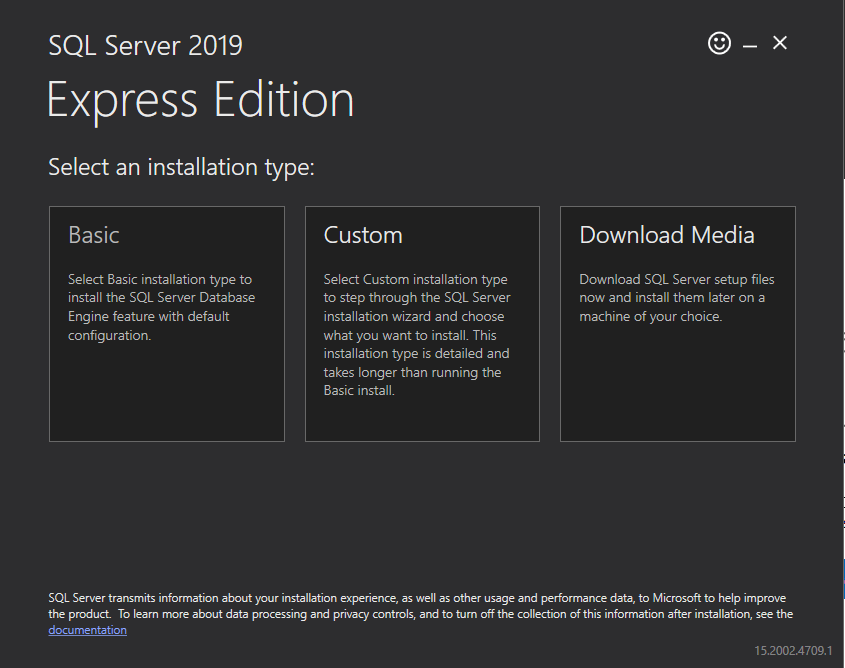
Task: Select the Basic installation type
Action: click(166, 323)
